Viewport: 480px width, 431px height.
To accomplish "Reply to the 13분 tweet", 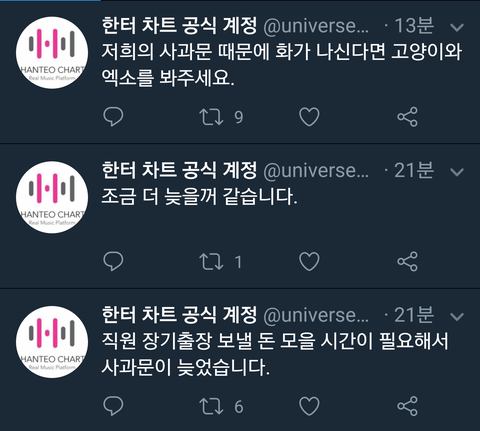I will pos(113,117).
